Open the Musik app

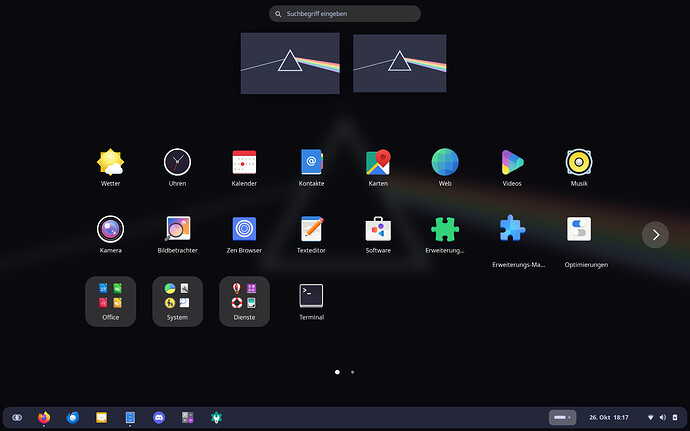pyautogui.click(x=579, y=162)
